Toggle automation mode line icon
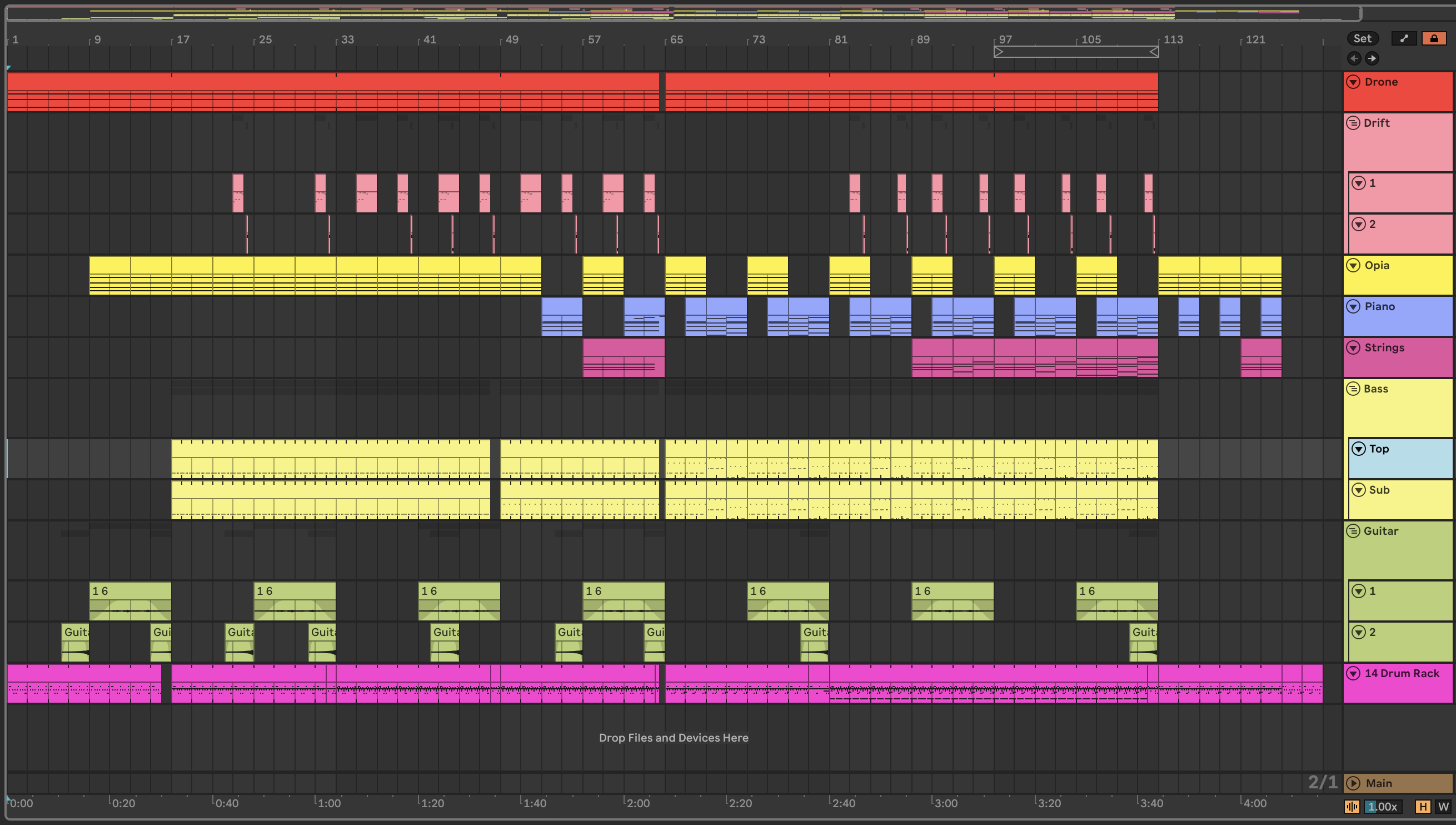Screen dimensions: 1456x825 (1404, 38)
